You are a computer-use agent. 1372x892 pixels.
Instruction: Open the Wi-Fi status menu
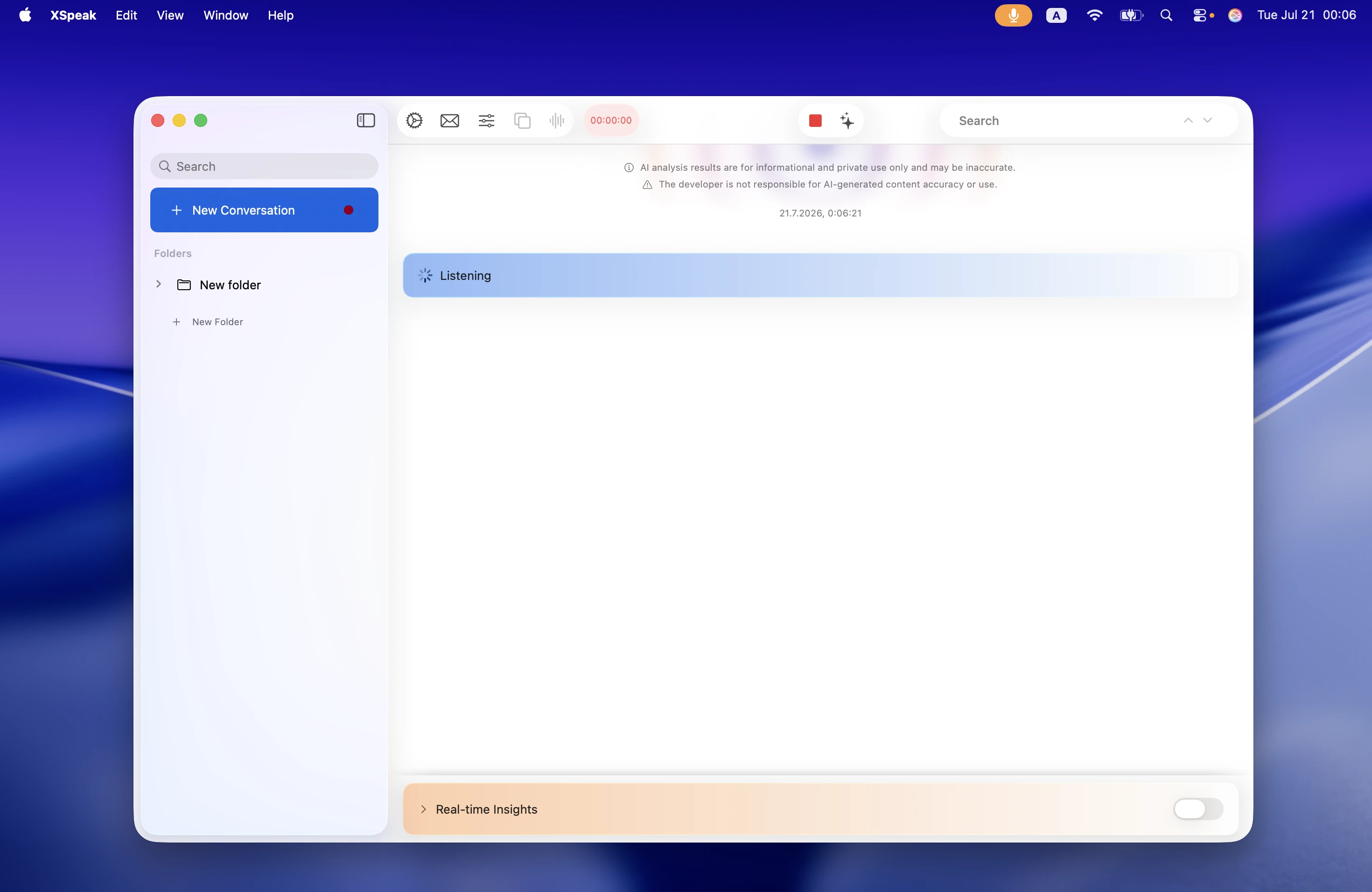[x=1093, y=15]
